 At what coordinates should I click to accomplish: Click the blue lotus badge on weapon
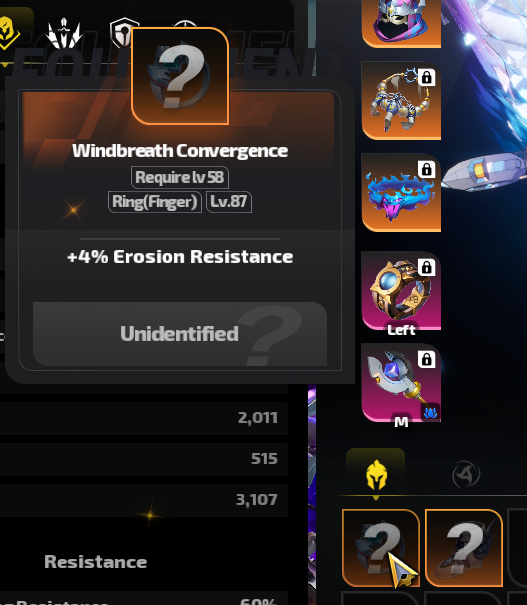coord(430,412)
